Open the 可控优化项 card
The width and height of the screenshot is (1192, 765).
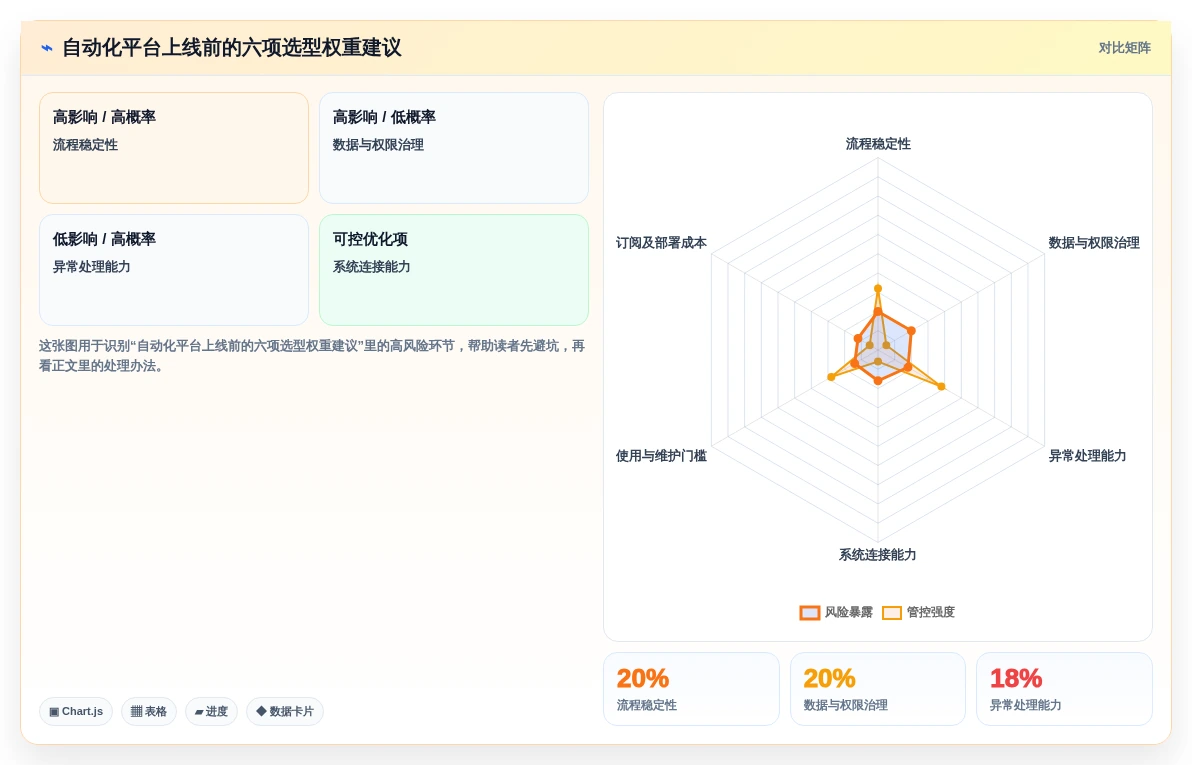click(x=454, y=270)
